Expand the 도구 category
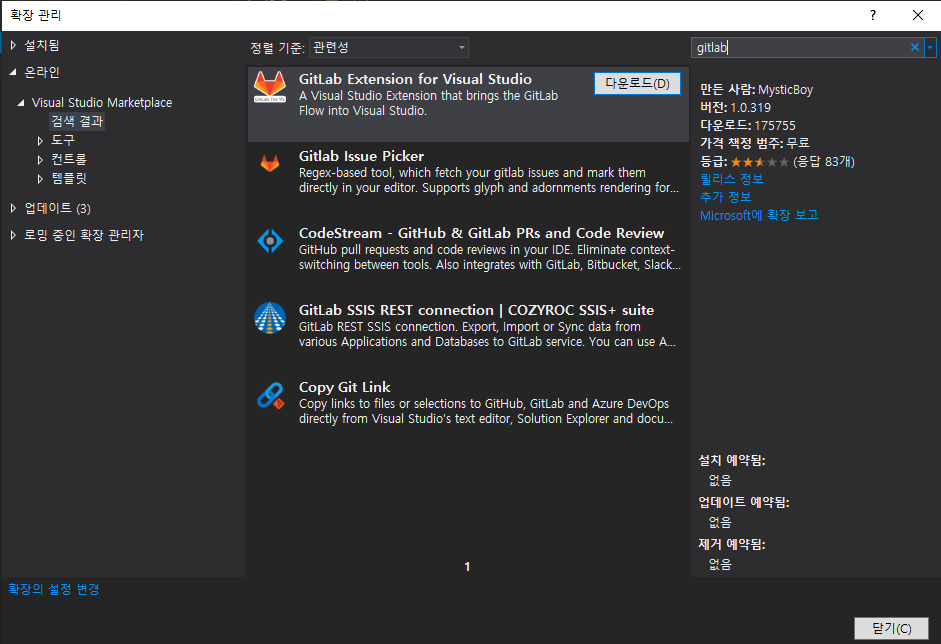This screenshot has width=941, height=644. click(40, 140)
